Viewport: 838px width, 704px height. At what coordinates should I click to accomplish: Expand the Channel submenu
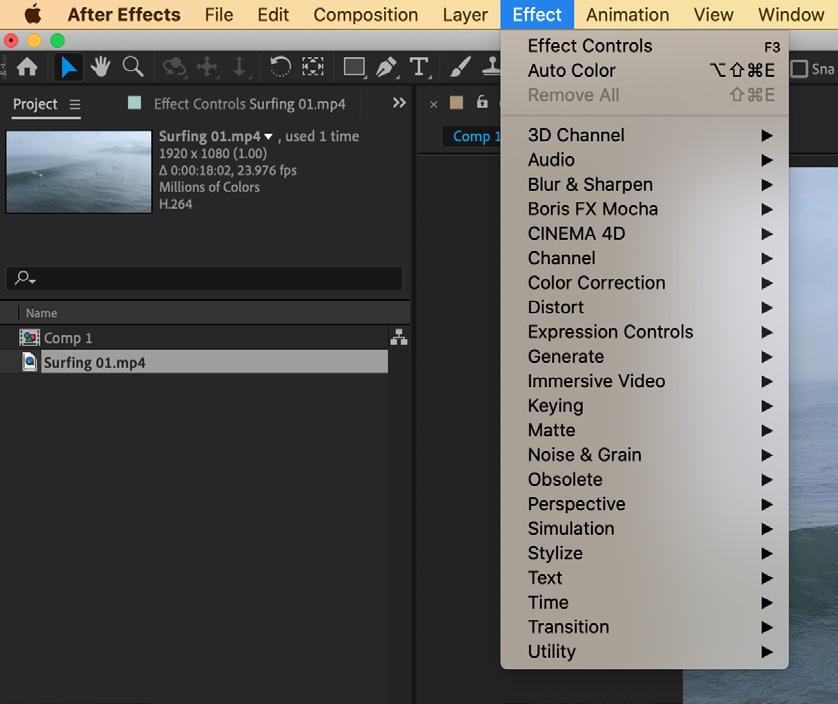[x=645, y=258]
